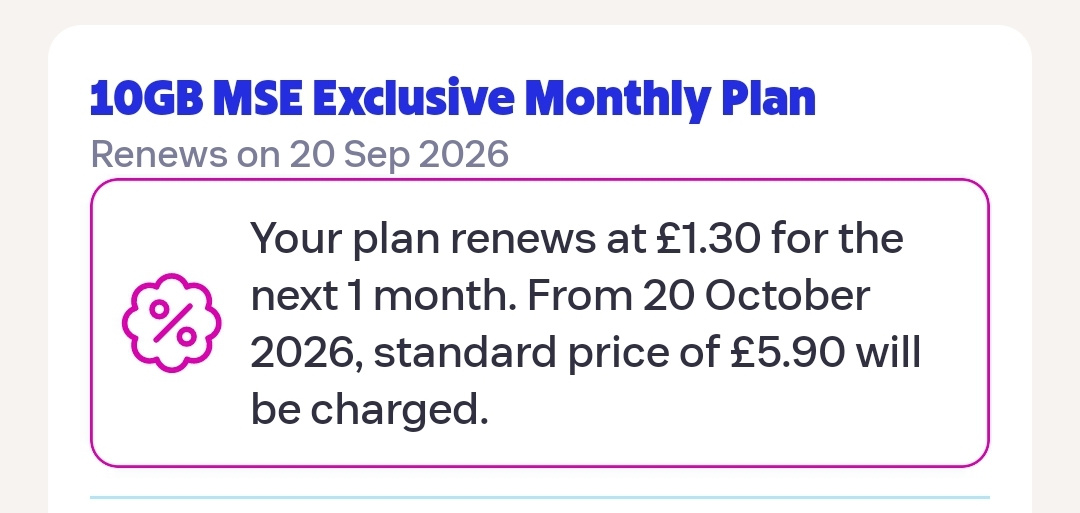The image size is (1080, 513).
Task: Select the 'standard price' wording in the notice
Action: pyautogui.click(x=521, y=354)
